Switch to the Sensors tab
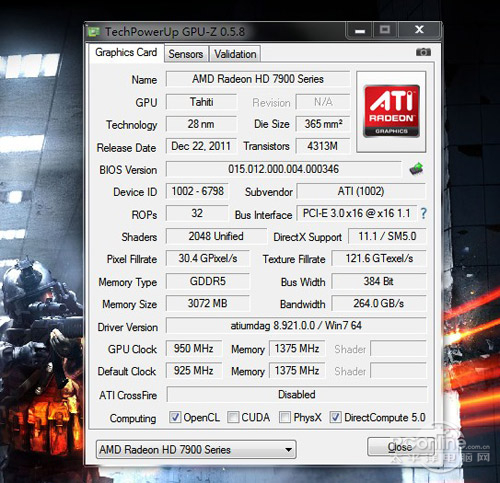Image resolution: width=500 pixels, height=483 pixels. pyautogui.click(x=186, y=54)
